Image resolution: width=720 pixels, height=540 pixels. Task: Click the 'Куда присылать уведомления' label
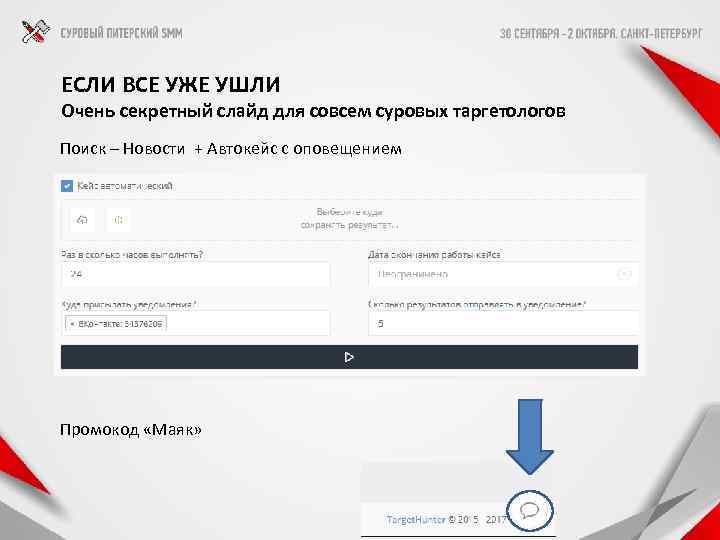click(x=129, y=304)
